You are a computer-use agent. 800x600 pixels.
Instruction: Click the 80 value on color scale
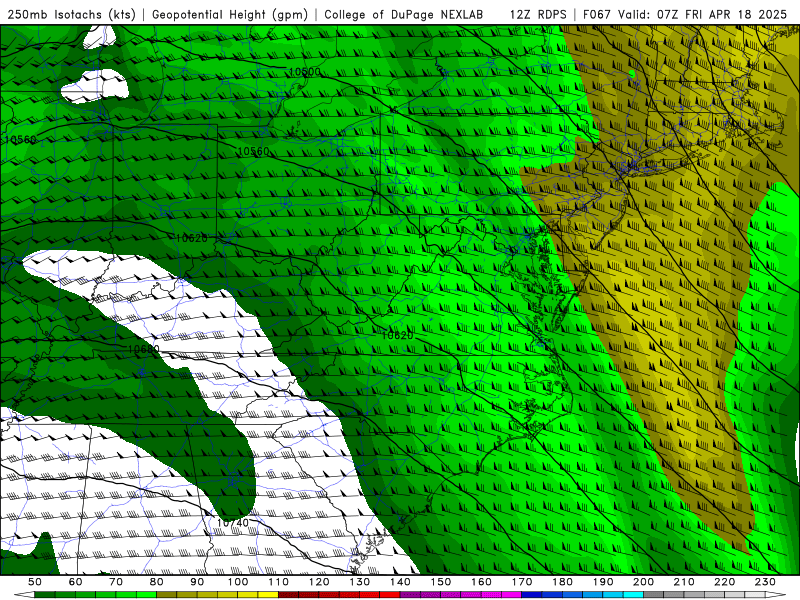coord(157,582)
